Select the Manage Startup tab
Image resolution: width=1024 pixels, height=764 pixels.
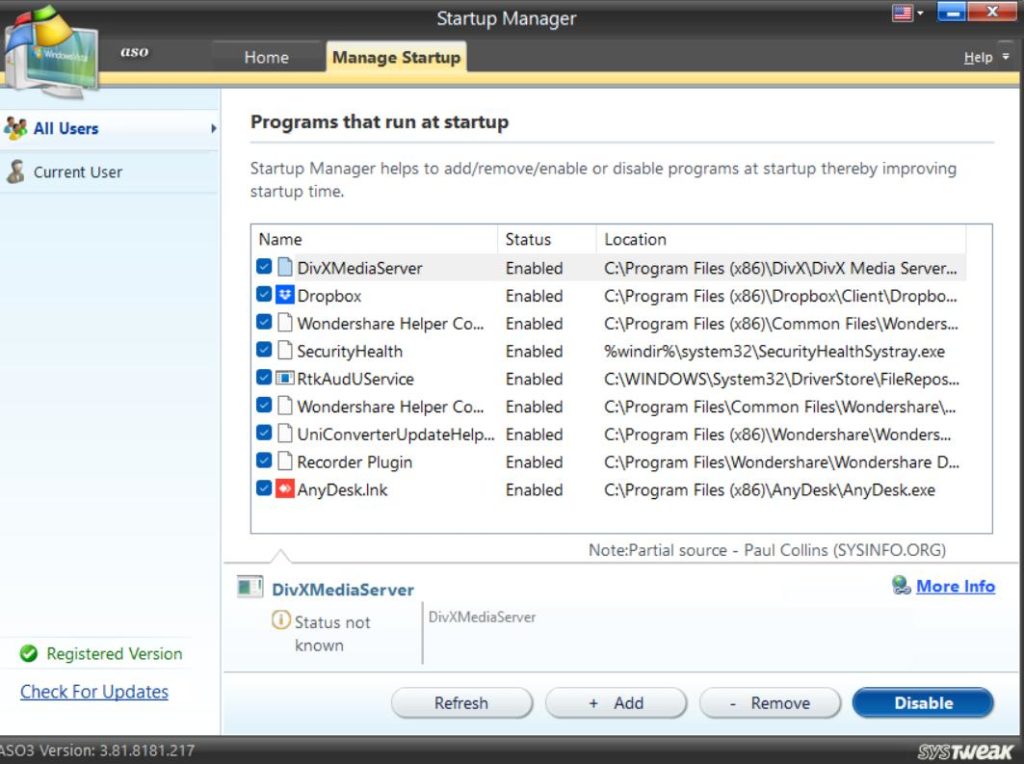click(396, 57)
